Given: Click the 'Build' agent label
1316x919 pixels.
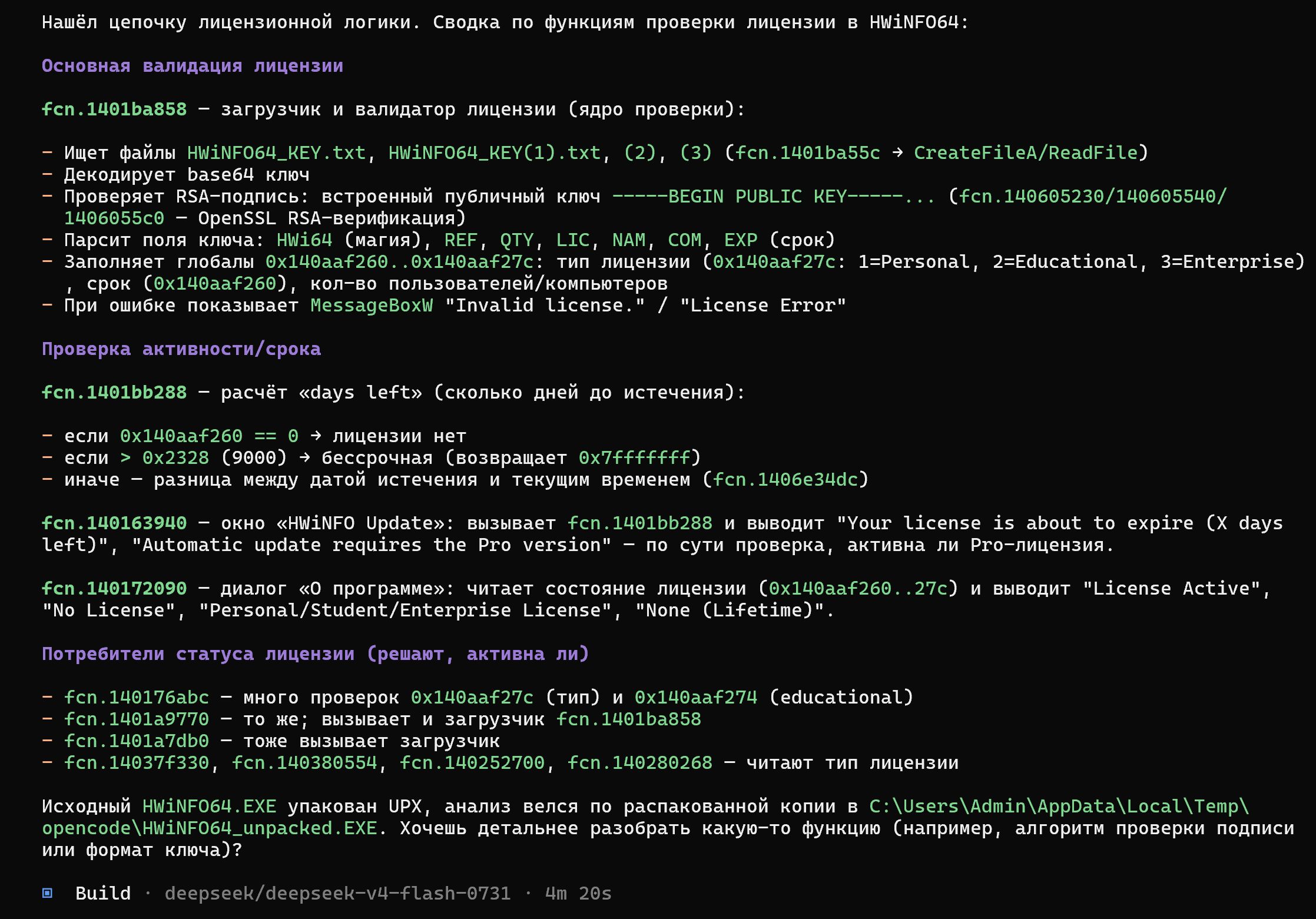Looking at the screenshot, I should coord(103,893).
